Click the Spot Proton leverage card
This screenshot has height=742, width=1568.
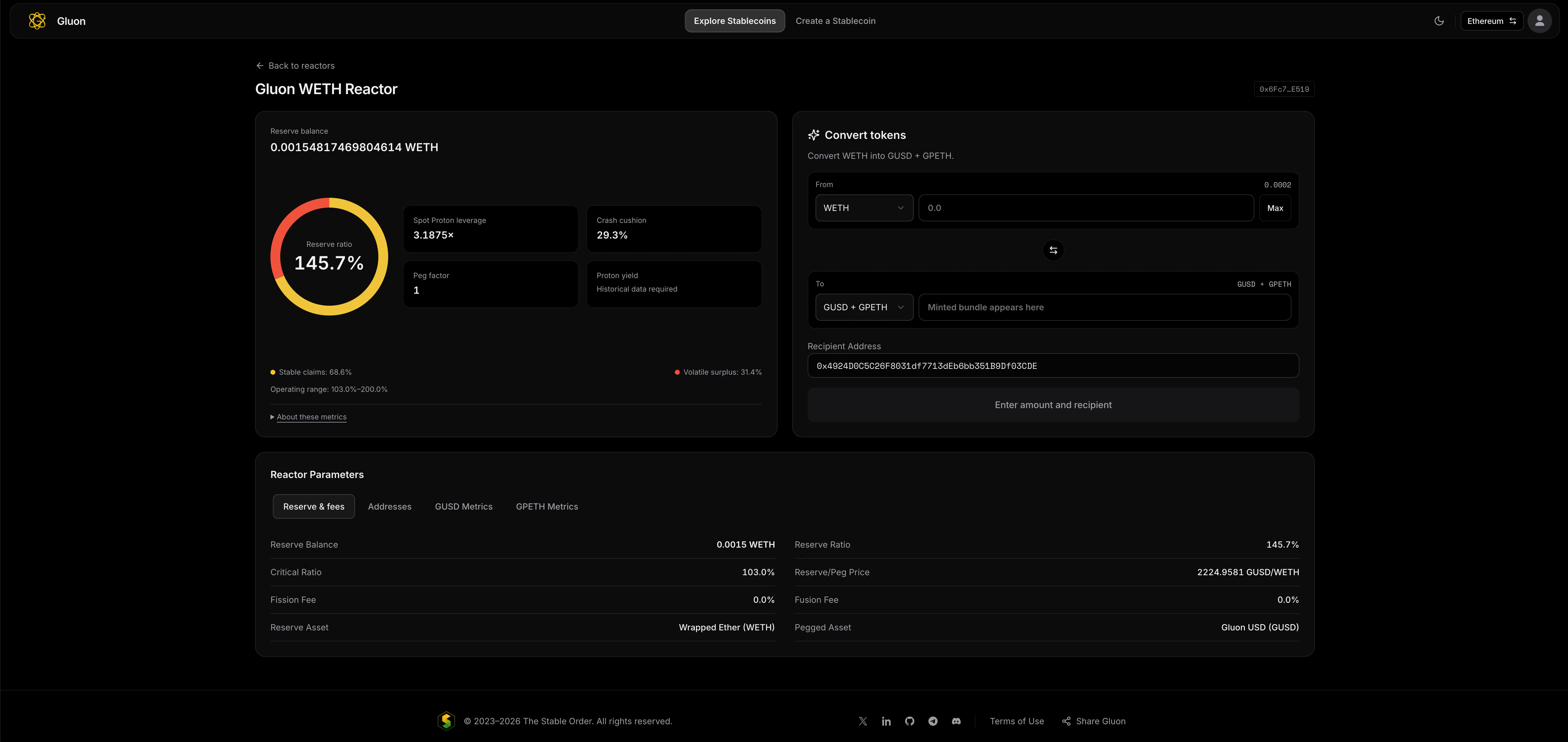(x=491, y=229)
